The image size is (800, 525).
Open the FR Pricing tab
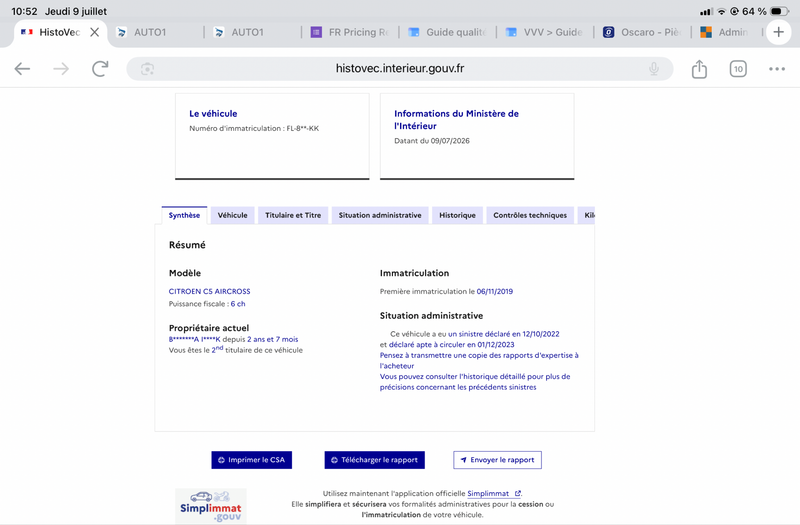point(351,32)
